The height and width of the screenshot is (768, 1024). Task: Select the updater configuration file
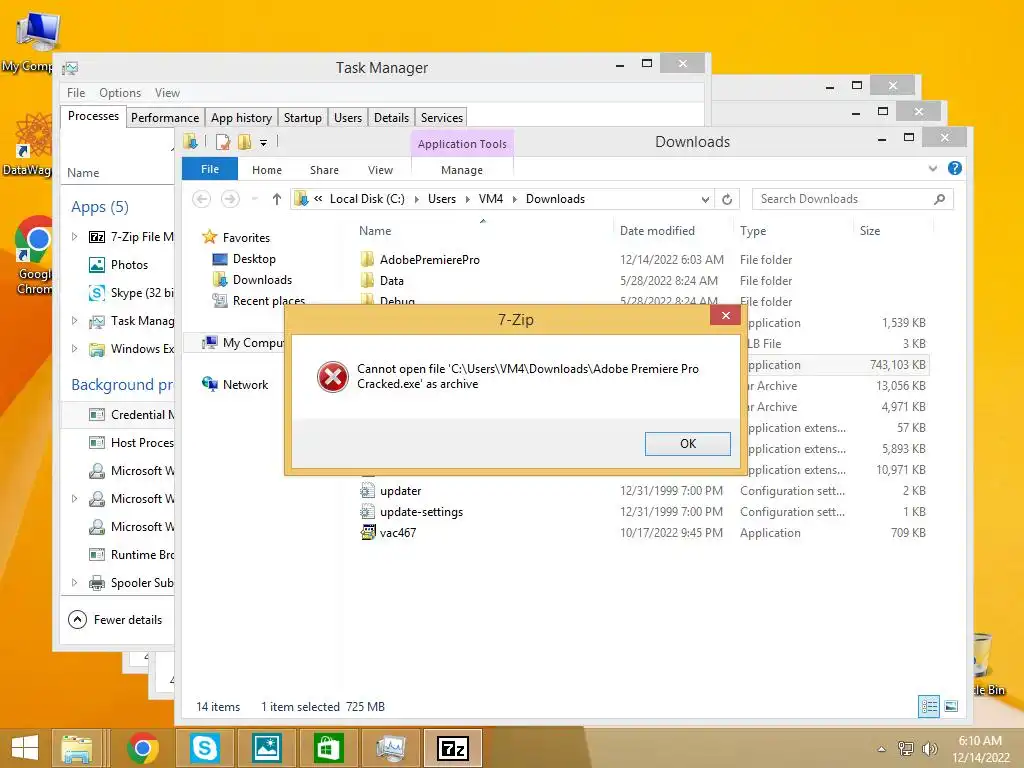400,490
